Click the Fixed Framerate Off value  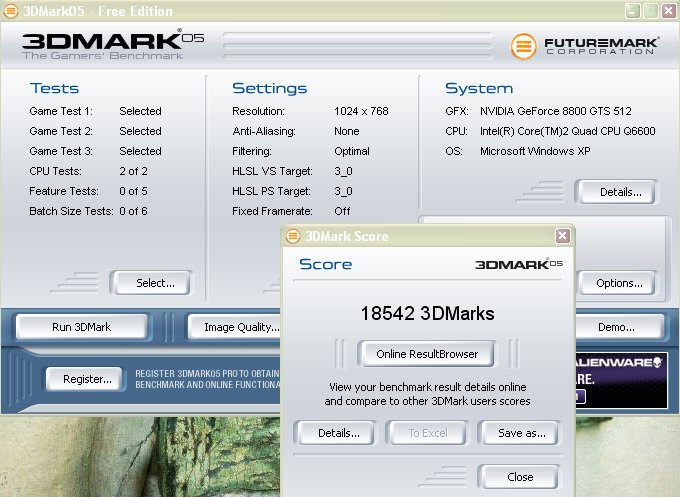pyautogui.click(x=342, y=211)
